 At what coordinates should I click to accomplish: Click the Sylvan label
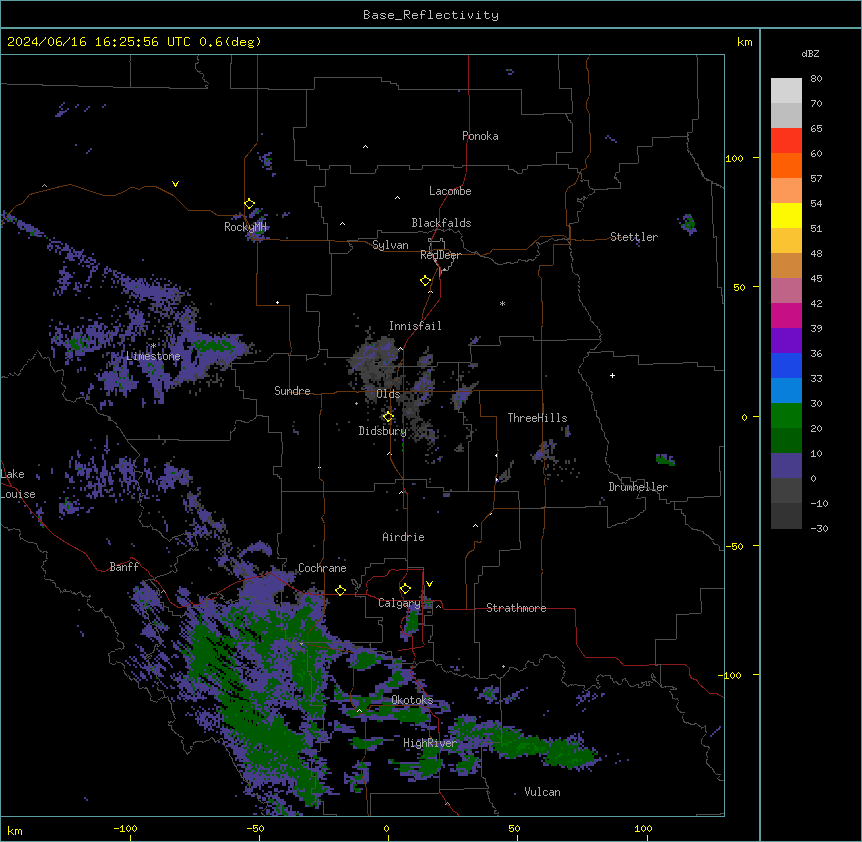coord(390,245)
